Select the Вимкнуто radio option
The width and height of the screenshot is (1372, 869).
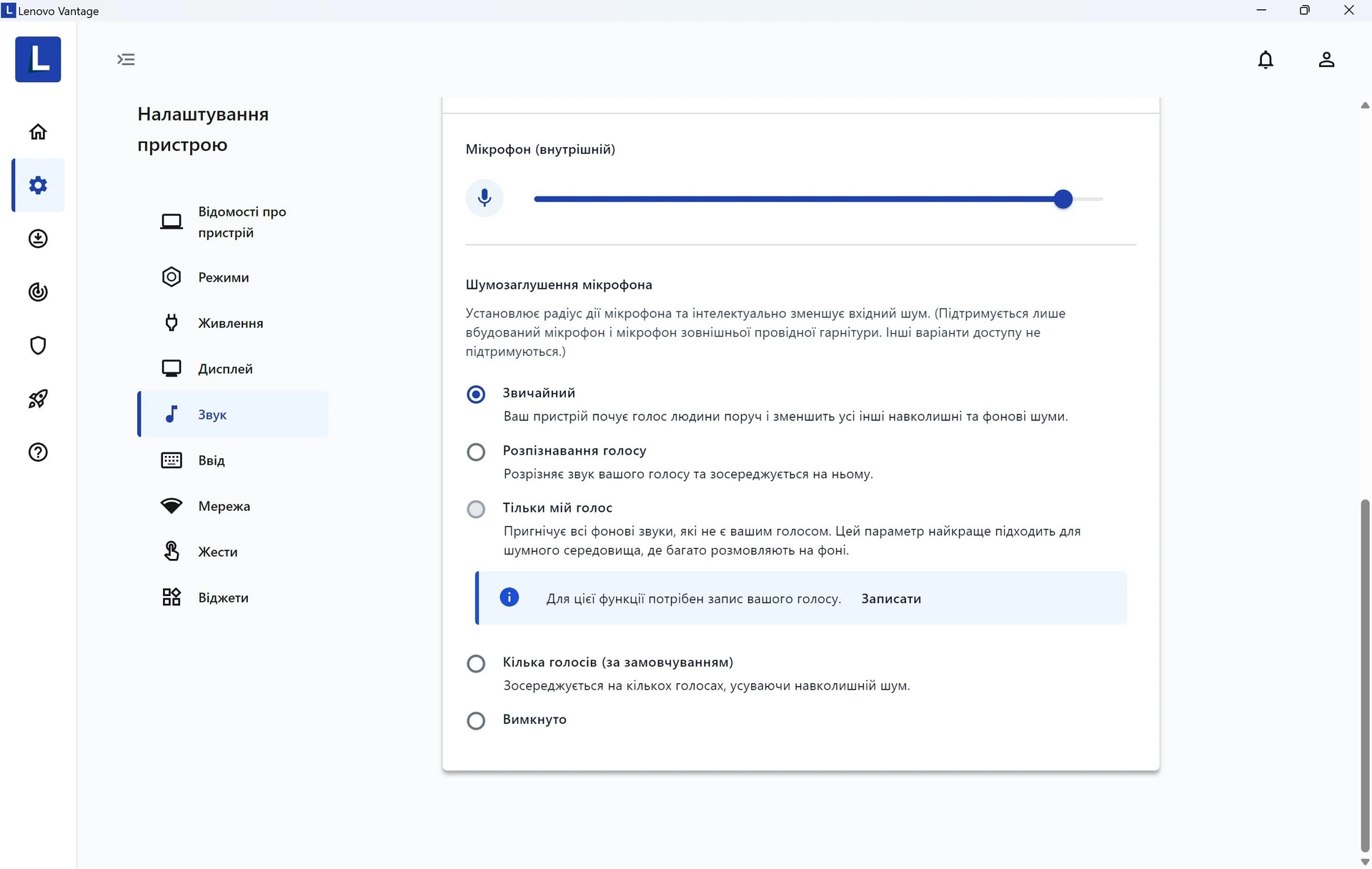(476, 721)
